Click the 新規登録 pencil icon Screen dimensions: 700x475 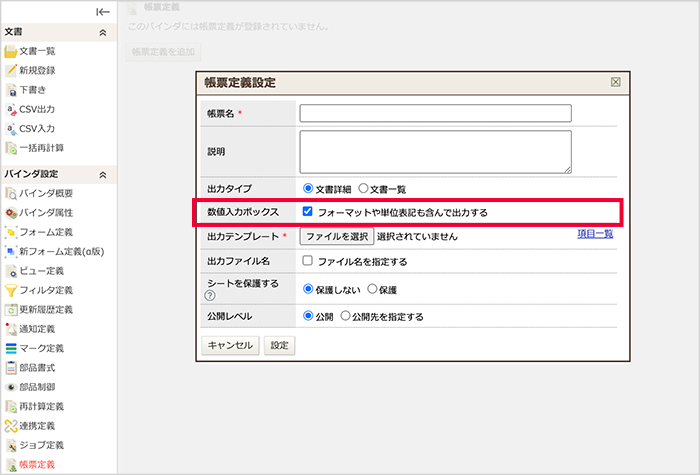(x=11, y=71)
